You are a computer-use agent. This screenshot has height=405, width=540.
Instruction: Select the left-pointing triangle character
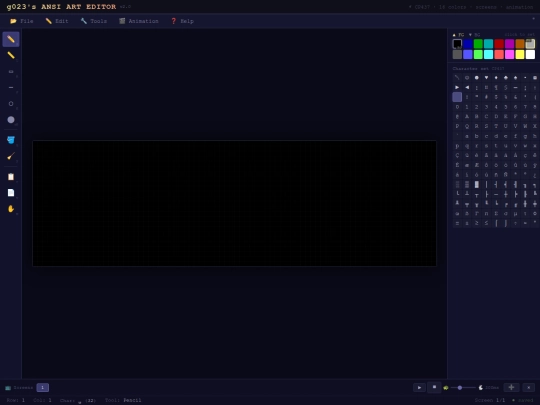[467, 87]
